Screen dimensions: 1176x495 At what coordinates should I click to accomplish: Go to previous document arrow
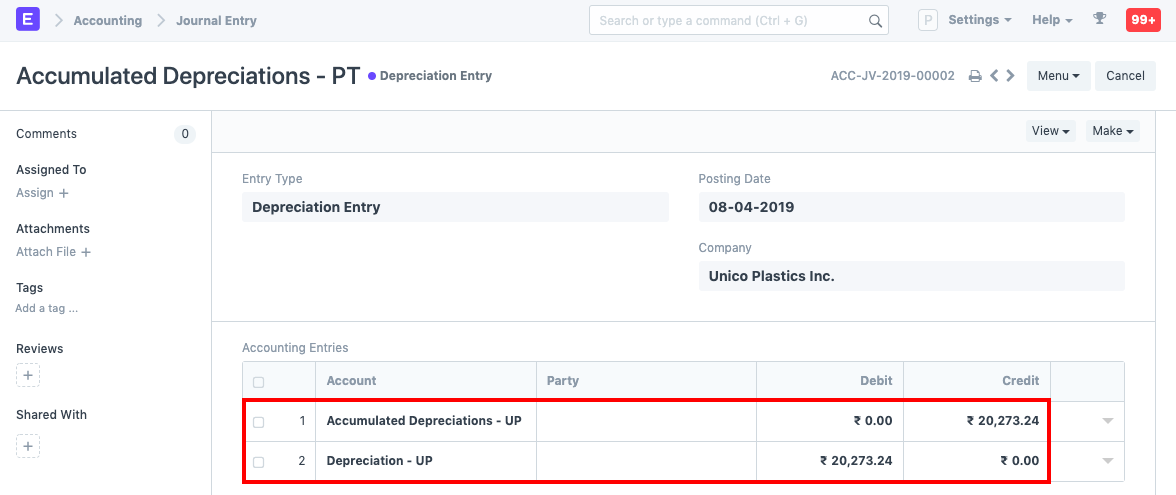994,76
